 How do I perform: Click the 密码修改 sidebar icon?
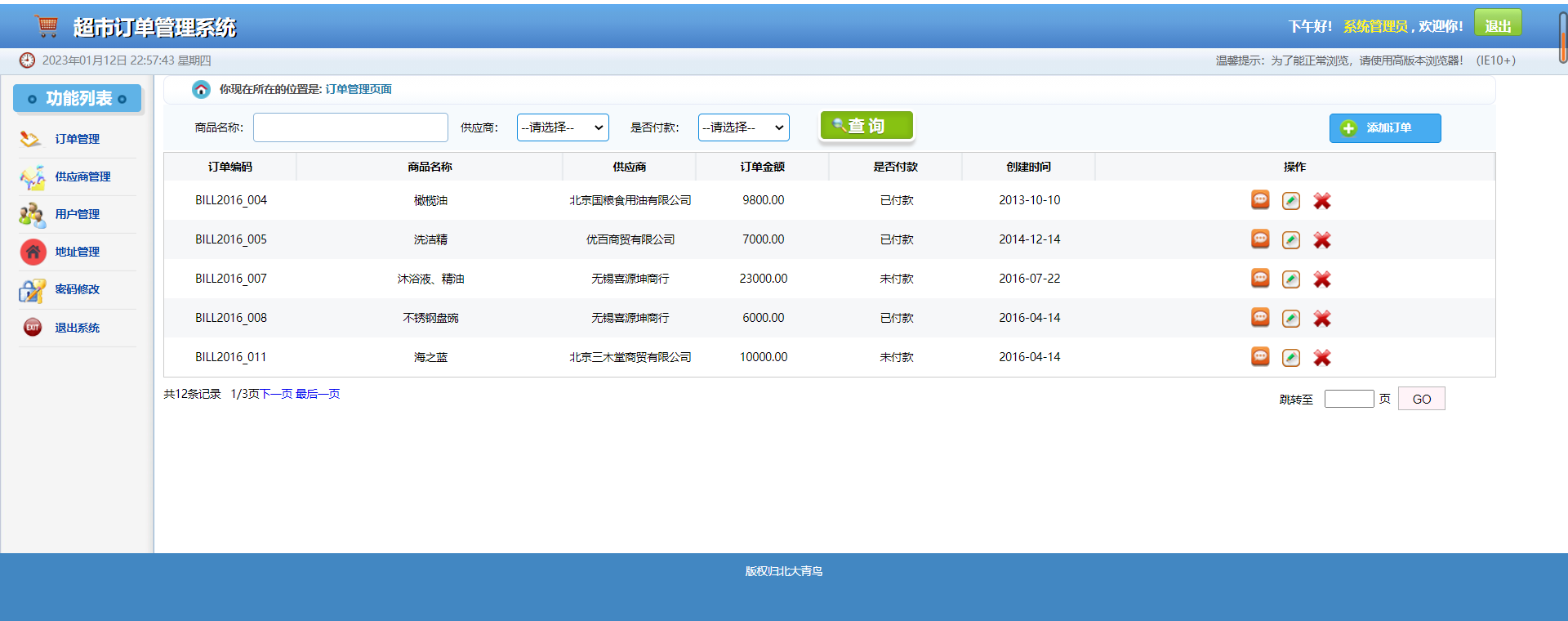[x=32, y=290]
